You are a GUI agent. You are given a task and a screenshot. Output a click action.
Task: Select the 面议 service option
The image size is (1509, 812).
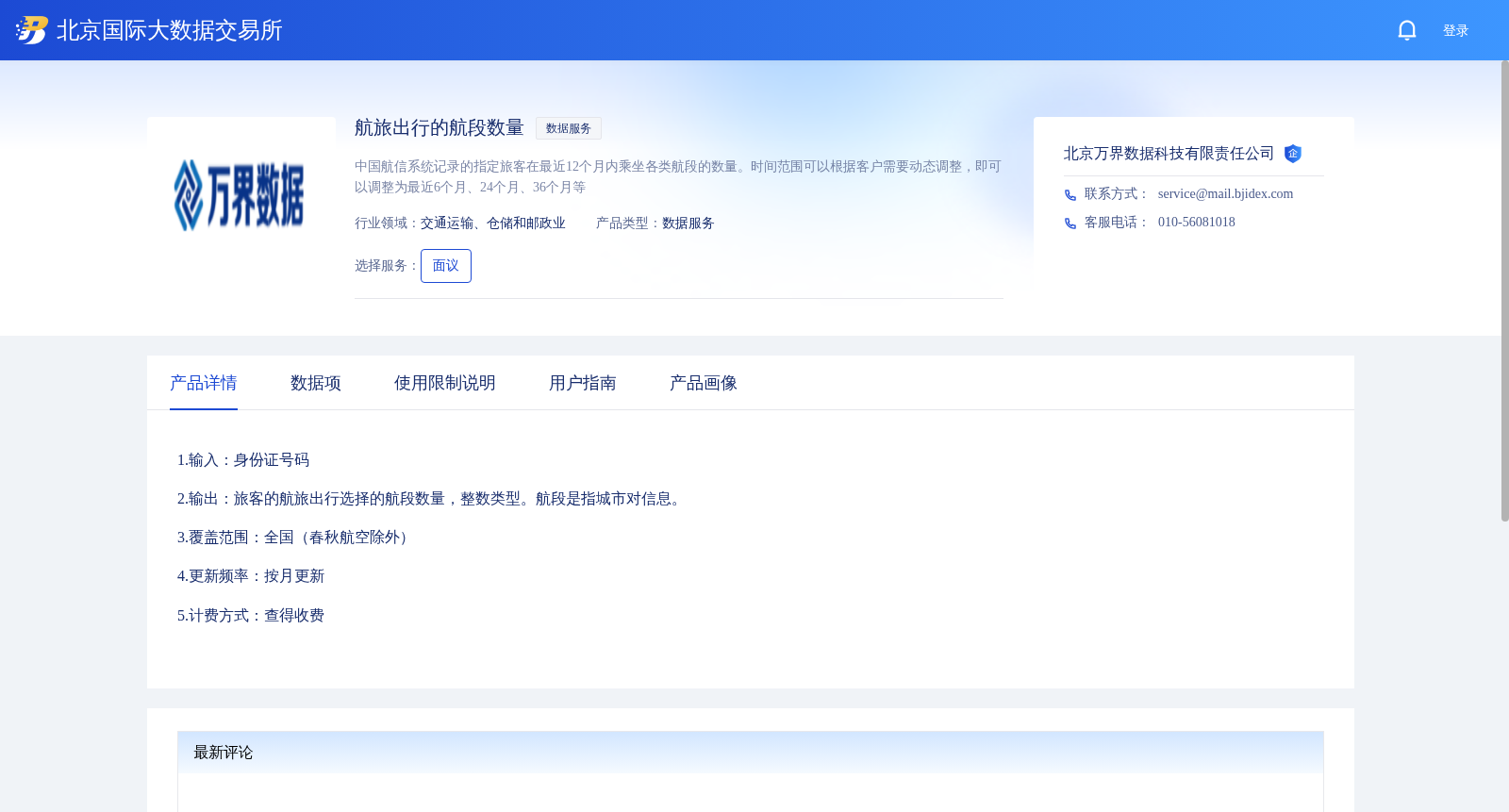(446, 266)
